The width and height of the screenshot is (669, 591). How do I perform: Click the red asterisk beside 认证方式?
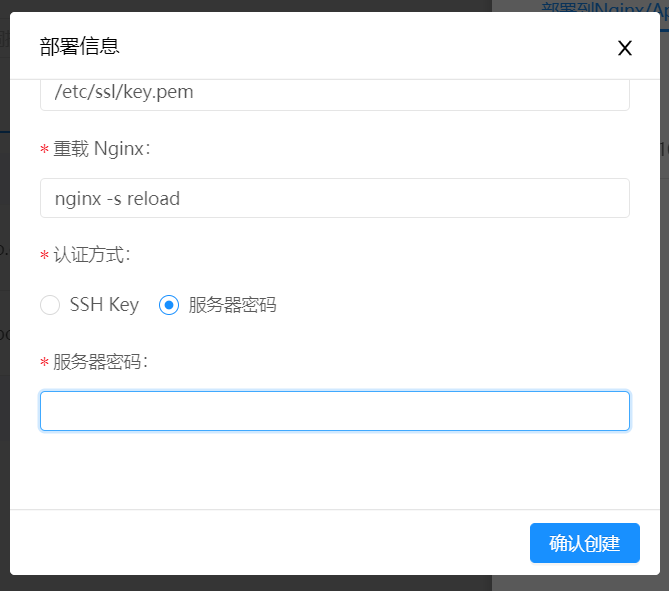44,257
